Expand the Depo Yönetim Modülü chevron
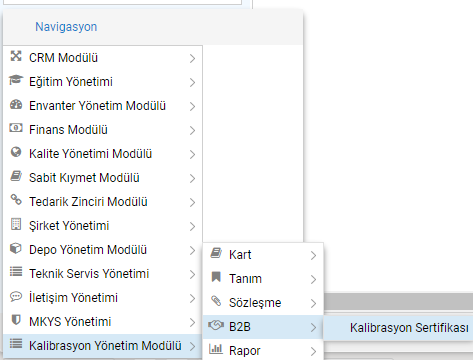The height and width of the screenshot is (360, 473). pyautogui.click(x=192, y=250)
